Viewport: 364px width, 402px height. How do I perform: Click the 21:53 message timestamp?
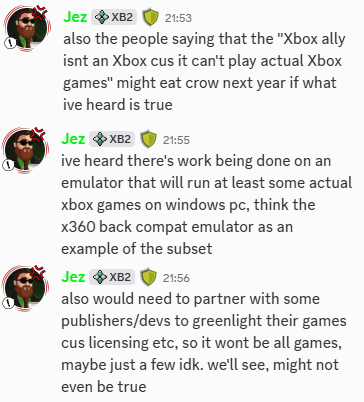pyautogui.click(x=178, y=18)
